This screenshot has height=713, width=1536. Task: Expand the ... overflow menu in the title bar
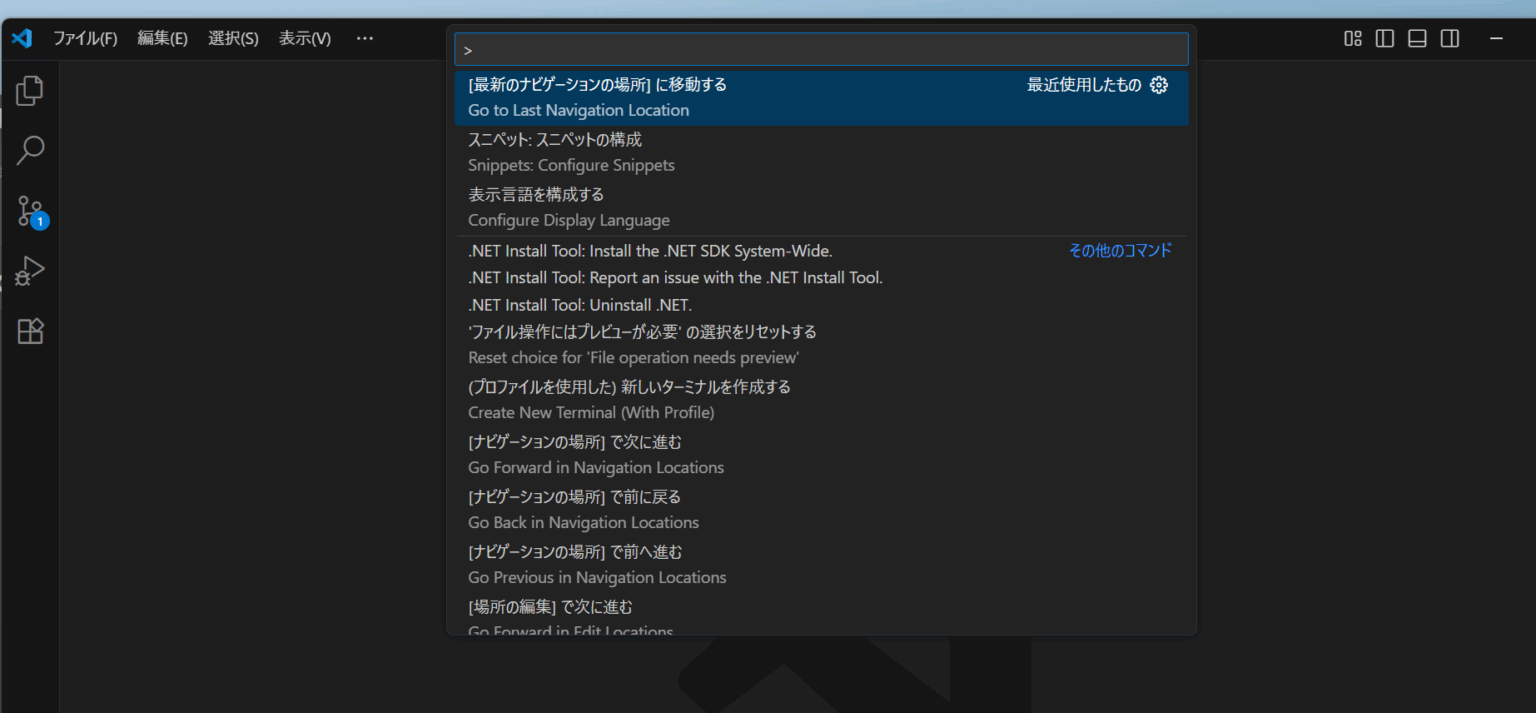pos(364,38)
